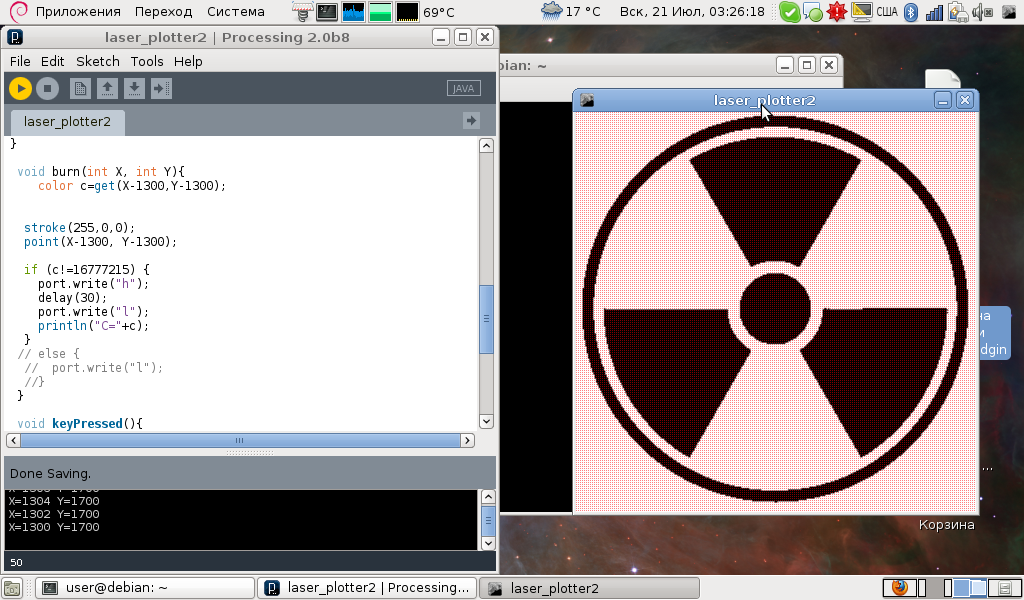Open a sketch with the up-arrow icon

click(x=107, y=88)
